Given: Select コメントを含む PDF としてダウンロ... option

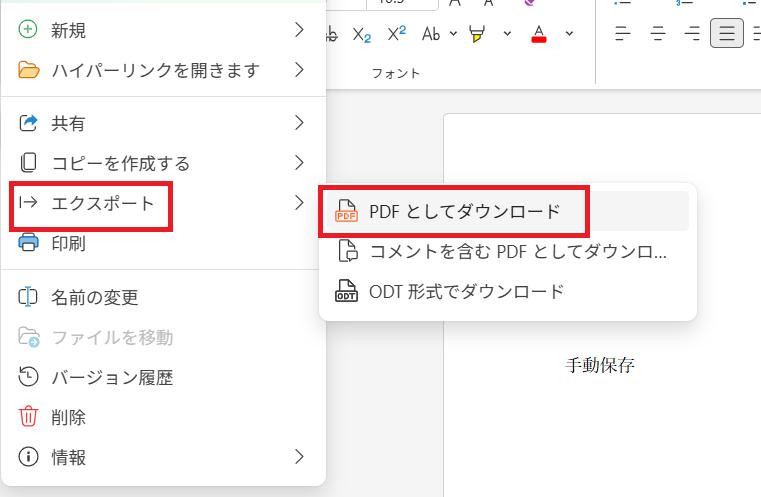Looking at the screenshot, I should coord(508,251).
